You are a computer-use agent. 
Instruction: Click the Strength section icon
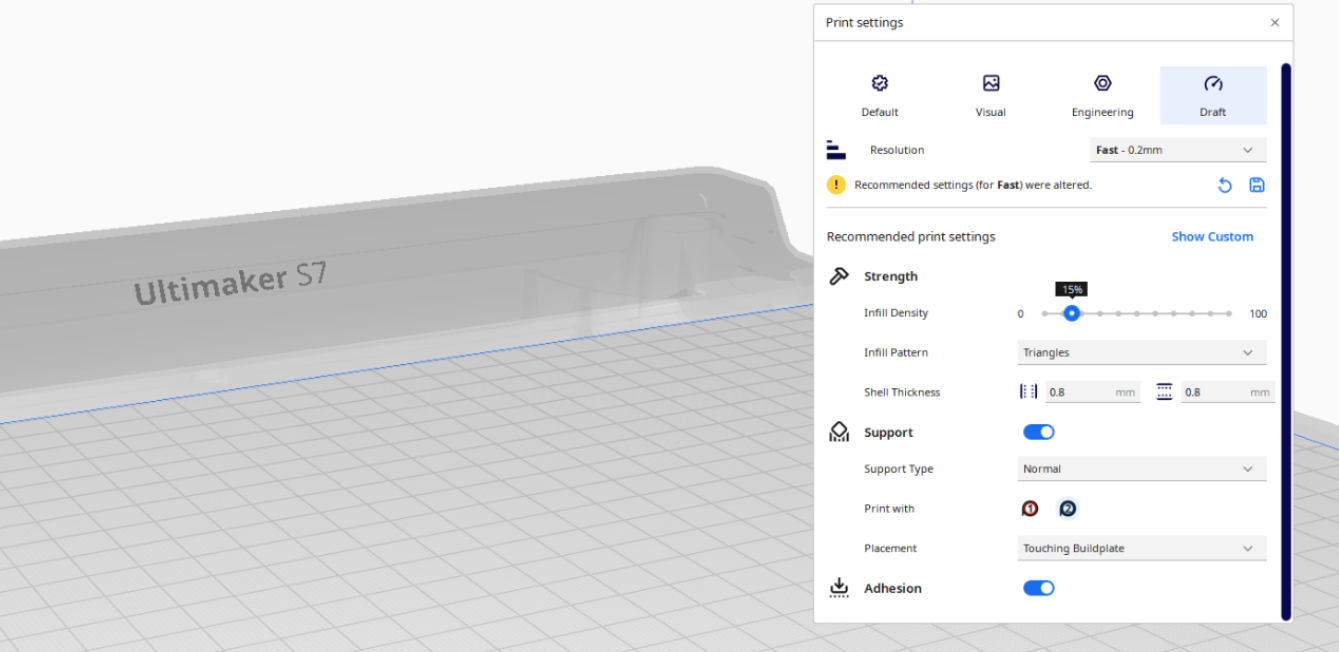[x=839, y=276]
